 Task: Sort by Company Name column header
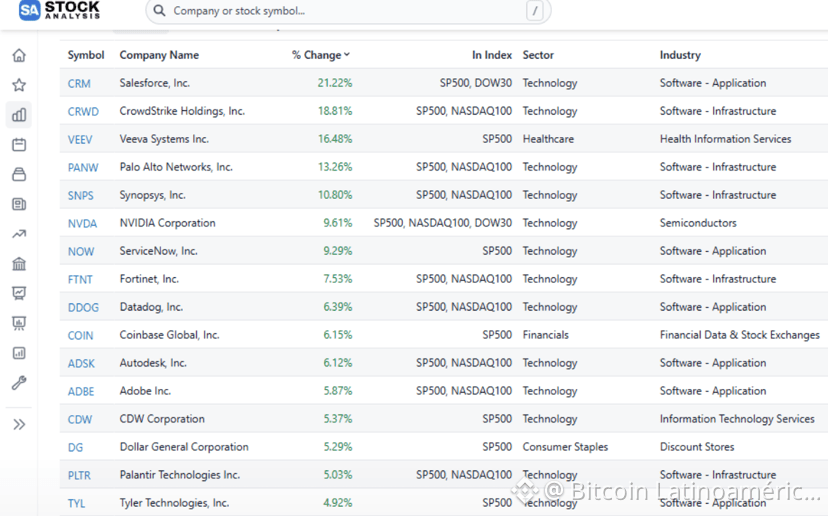point(159,55)
